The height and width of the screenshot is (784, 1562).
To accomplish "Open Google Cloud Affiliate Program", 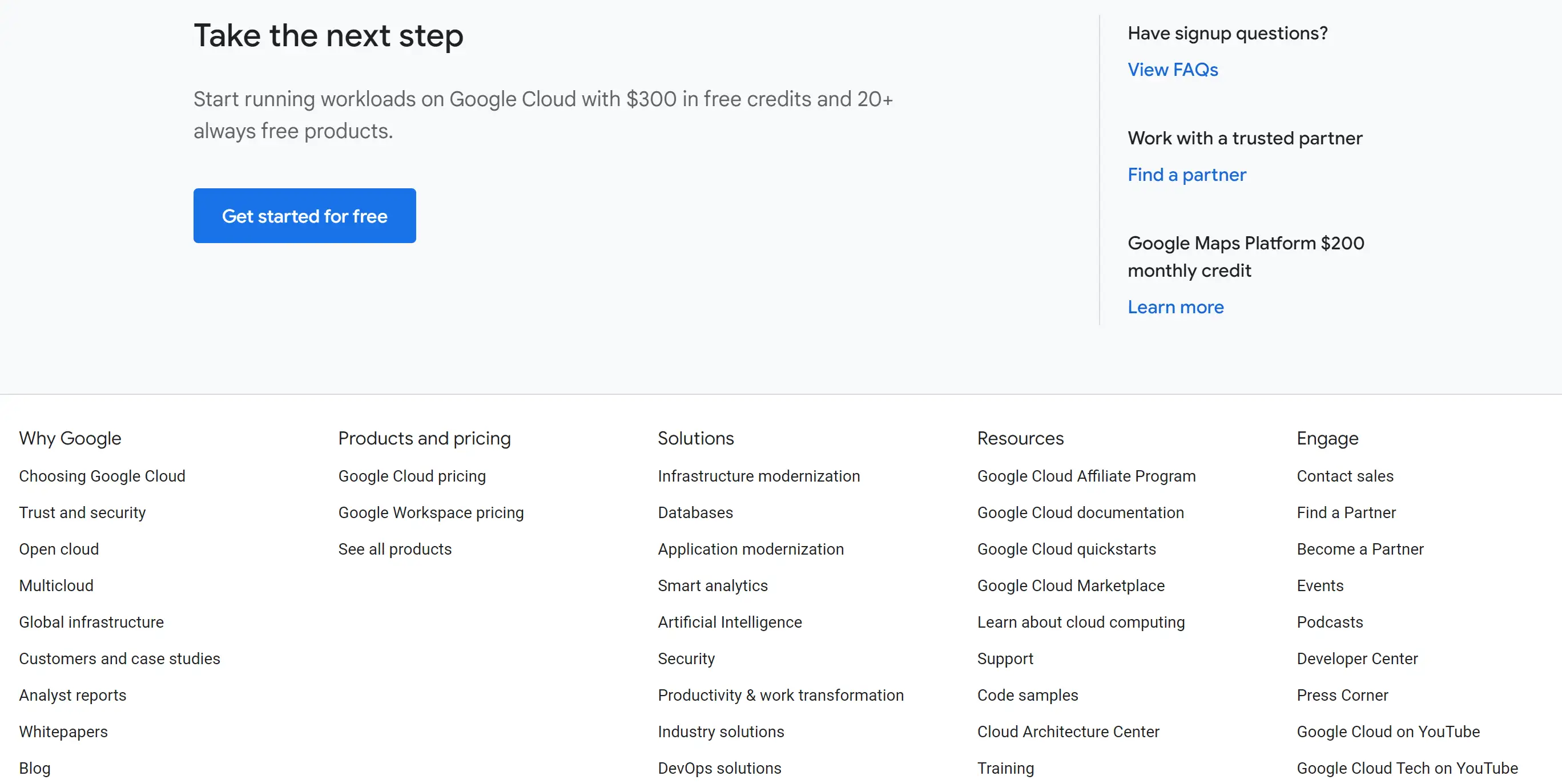I will point(1086,476).
